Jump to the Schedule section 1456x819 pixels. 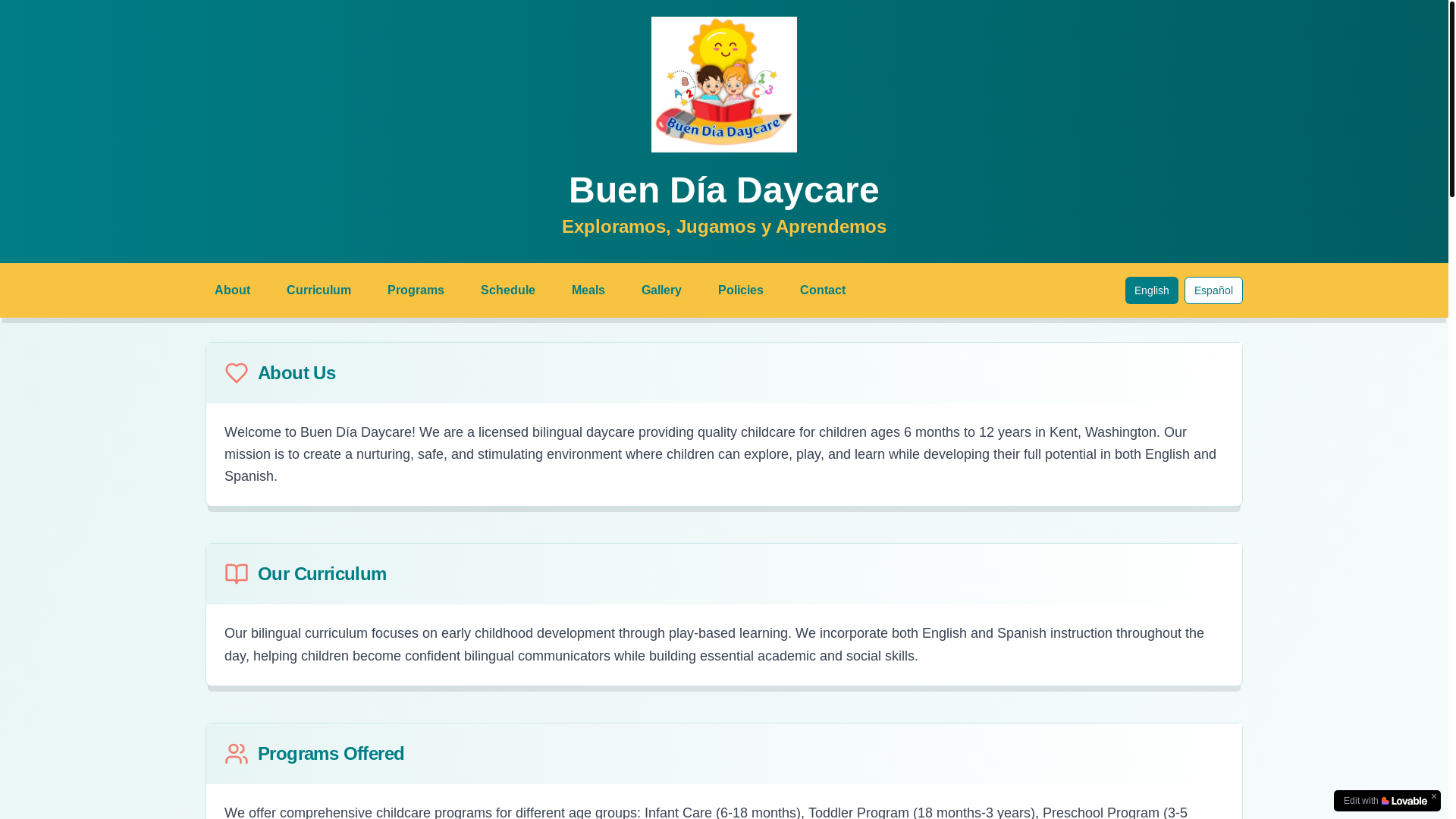[508, 290]
